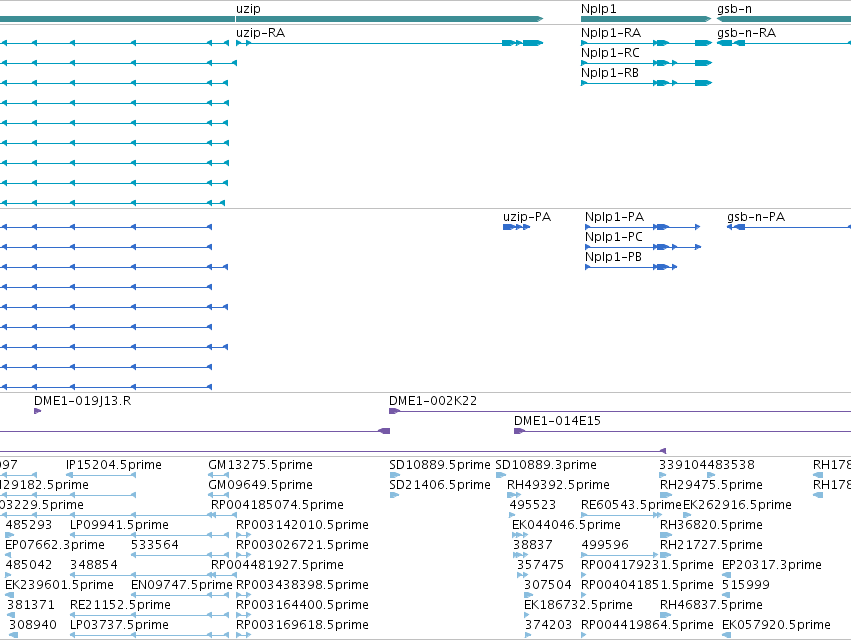The image size is (851, 640).
Task: Select the EK057920.5prime label
Action: [x=776, y=625]
